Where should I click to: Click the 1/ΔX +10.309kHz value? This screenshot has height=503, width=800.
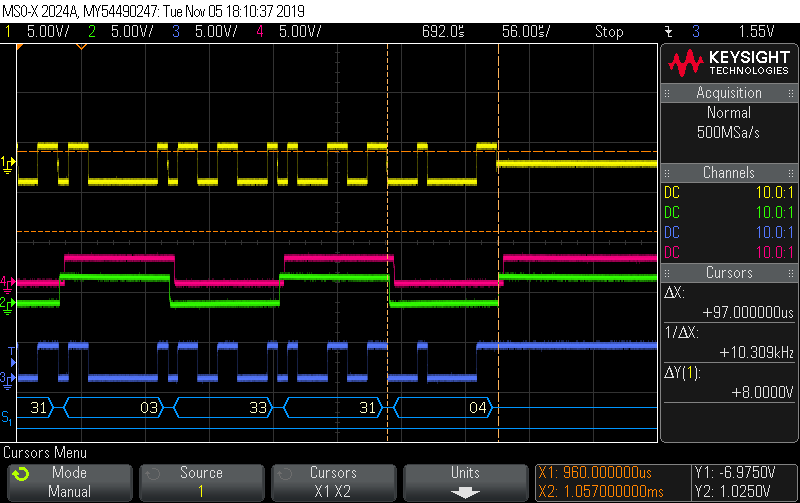click(756, 352)
